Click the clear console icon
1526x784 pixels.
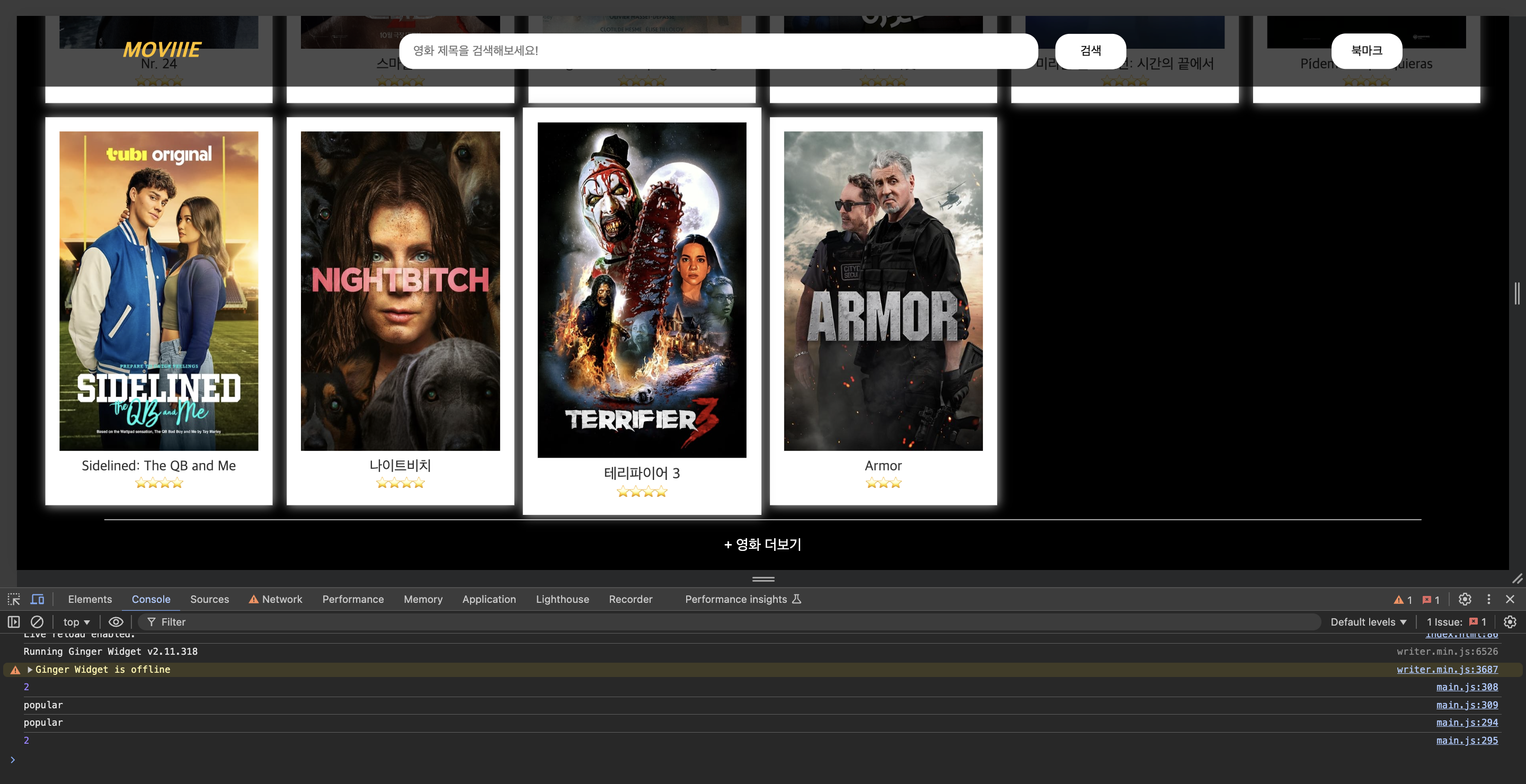(x=37, y=622)
